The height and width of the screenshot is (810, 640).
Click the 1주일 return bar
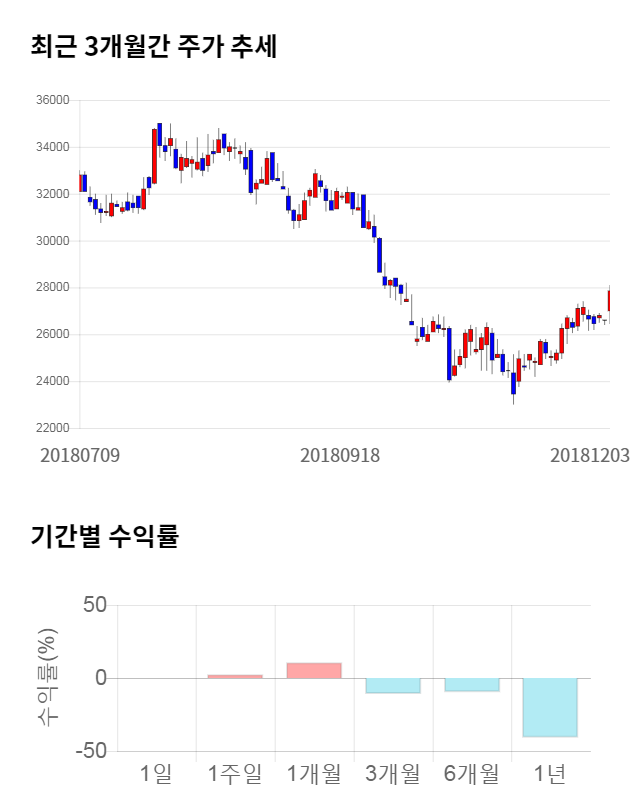[x=235, y=676]
